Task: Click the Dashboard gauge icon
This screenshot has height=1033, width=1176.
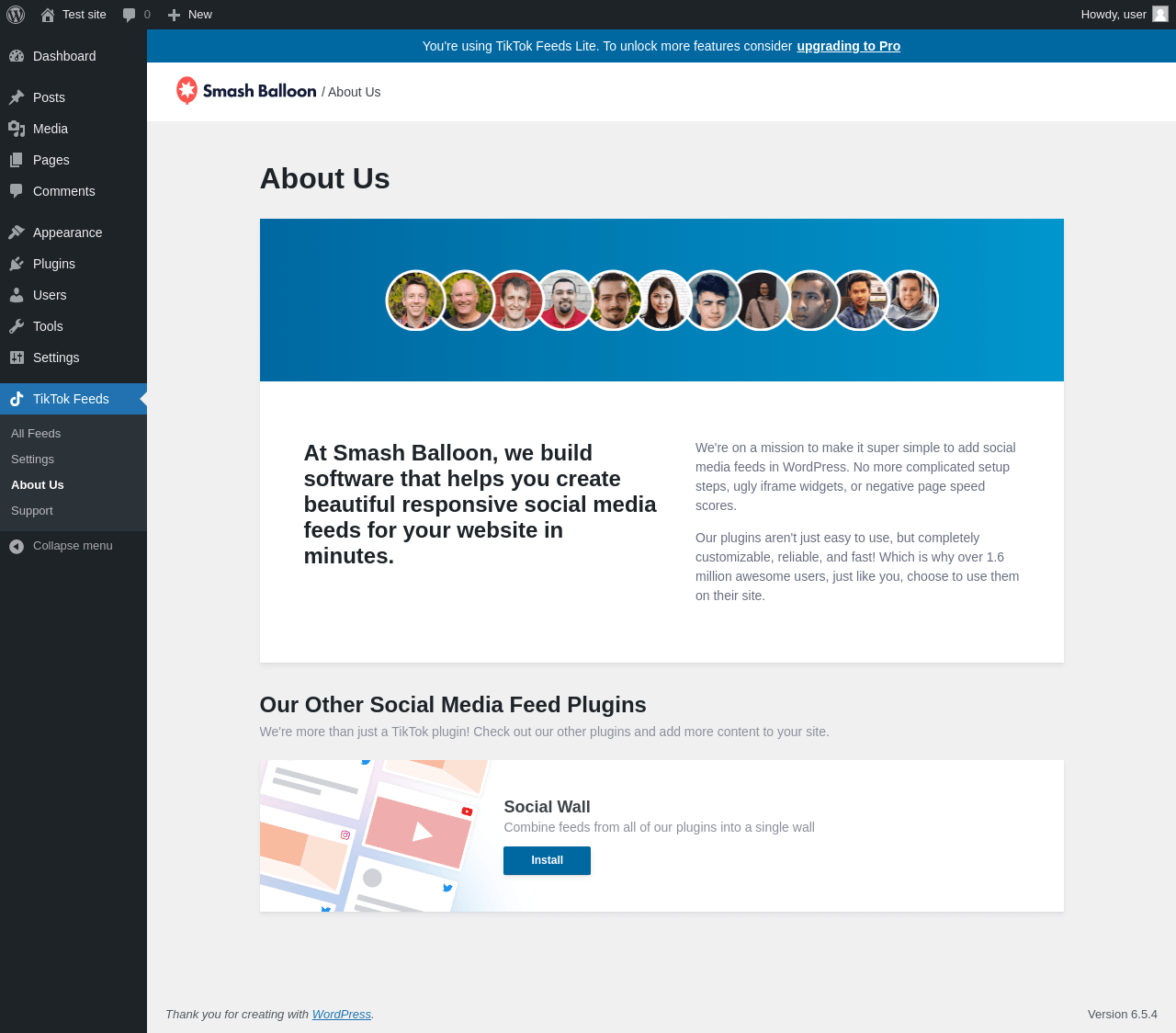Action: (17, 56)
